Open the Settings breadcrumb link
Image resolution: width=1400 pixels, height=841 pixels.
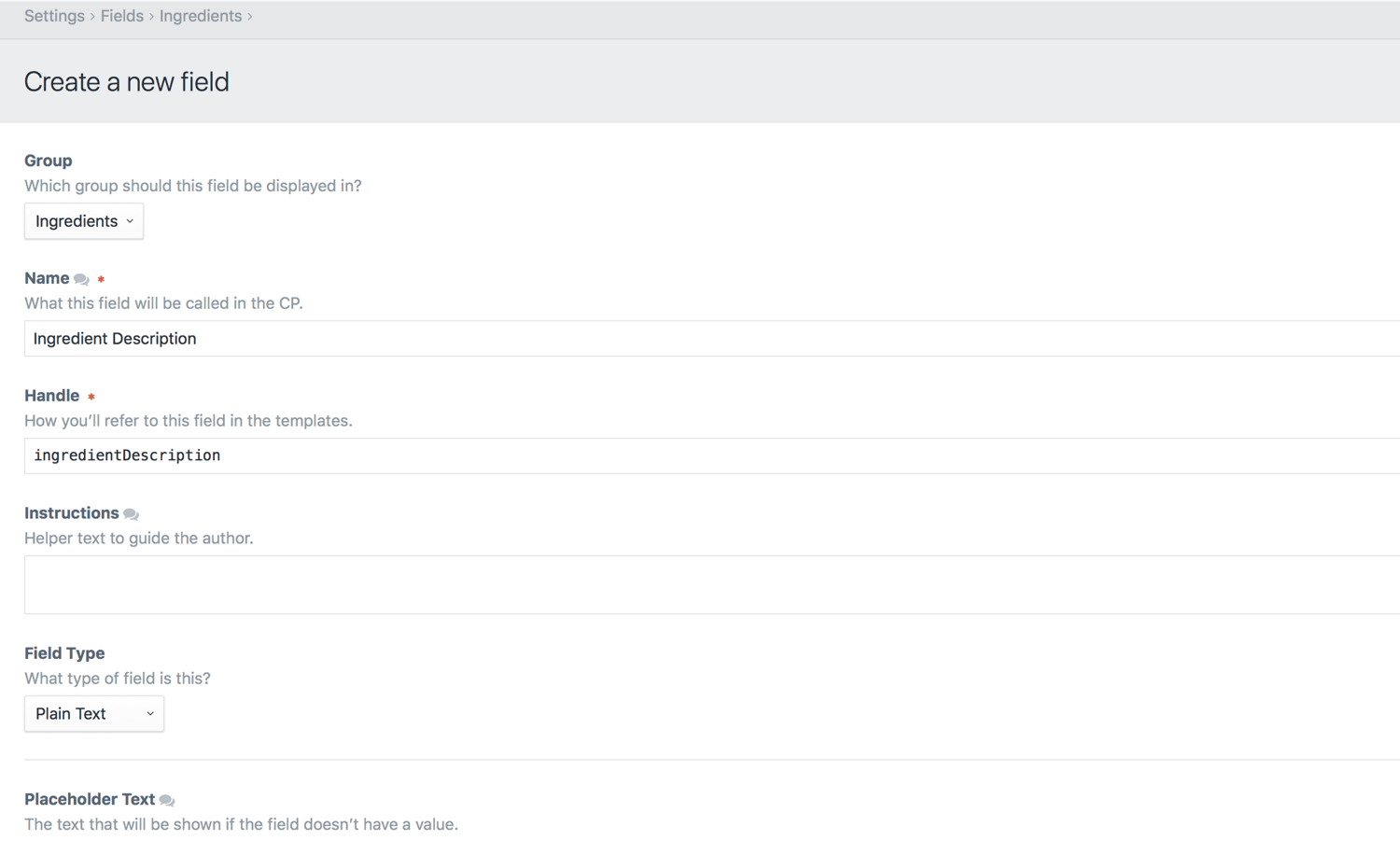[x=54, y=16]
